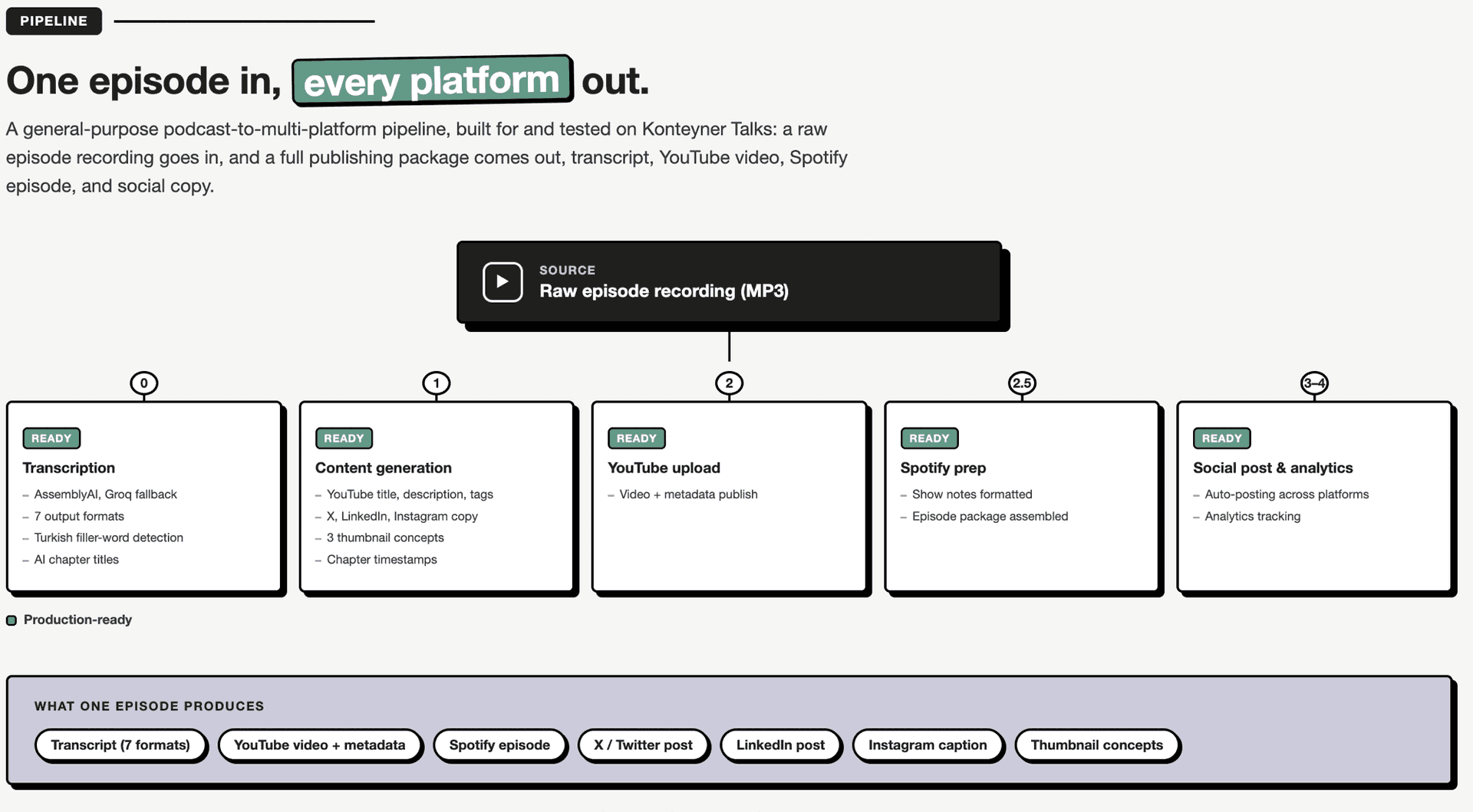The image size is (1473, 812).
Task: Click the Spotify prep card heading
Action: point(943,468)
